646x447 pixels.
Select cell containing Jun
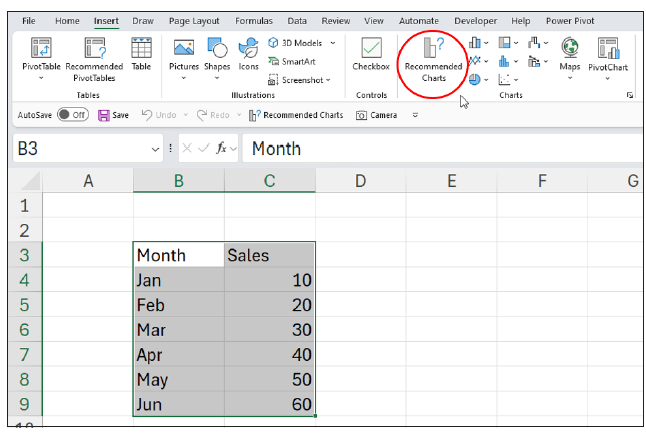tap(179, 404)
